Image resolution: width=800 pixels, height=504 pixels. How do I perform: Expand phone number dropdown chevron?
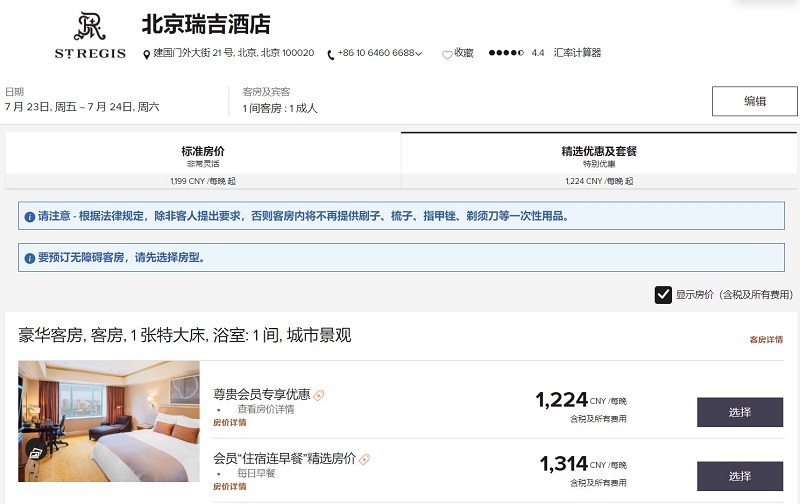click(419, 54)
